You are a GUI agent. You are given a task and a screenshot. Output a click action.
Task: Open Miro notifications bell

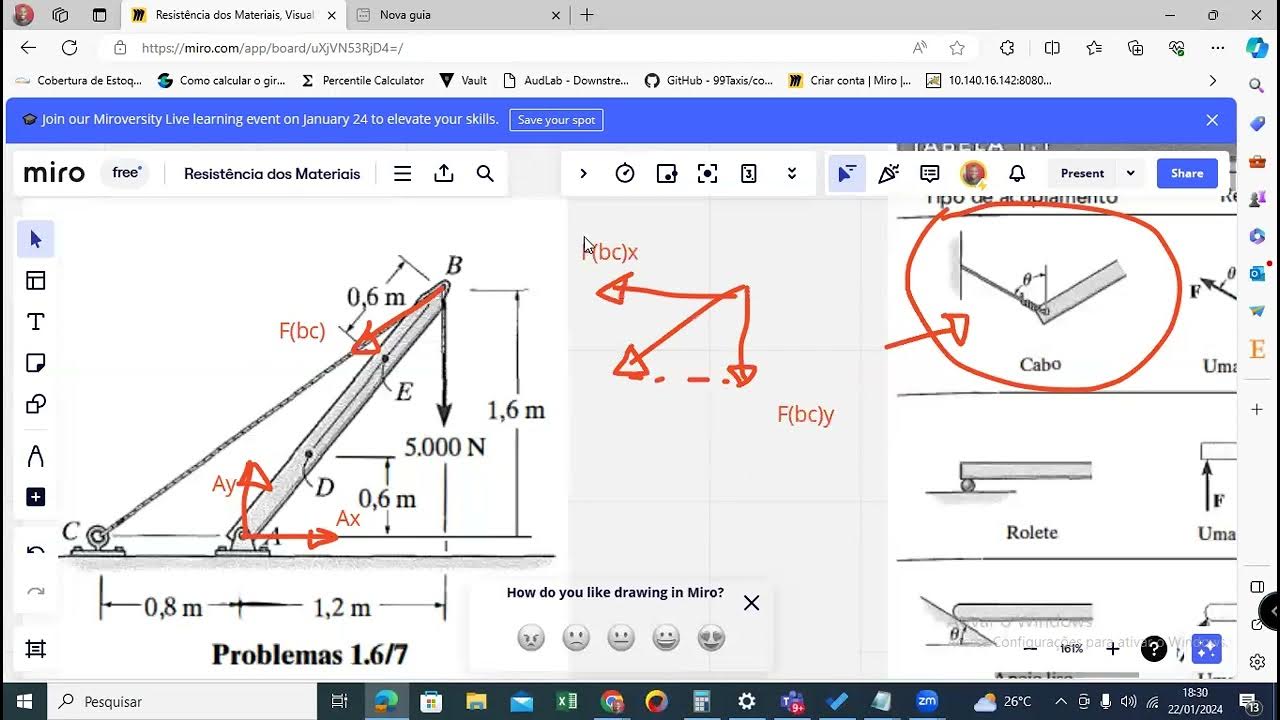coord(1017,174)
